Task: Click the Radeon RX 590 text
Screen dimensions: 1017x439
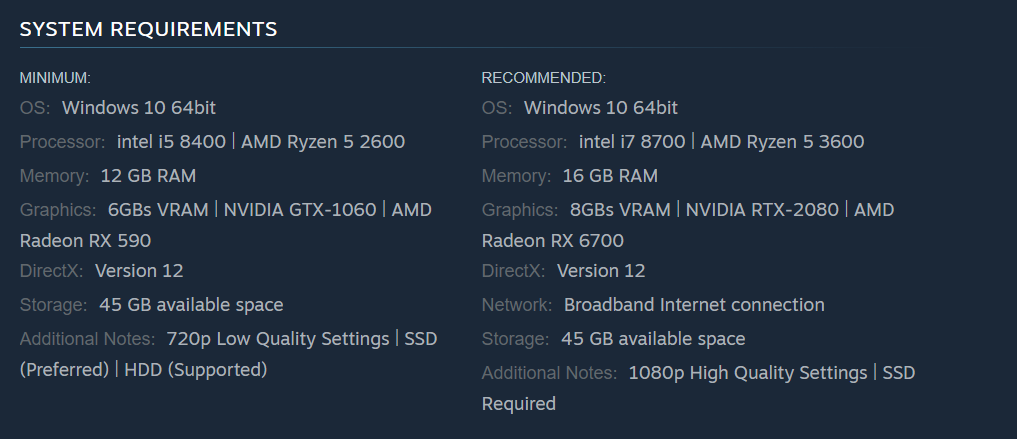Action: click(x=85, y=241)
